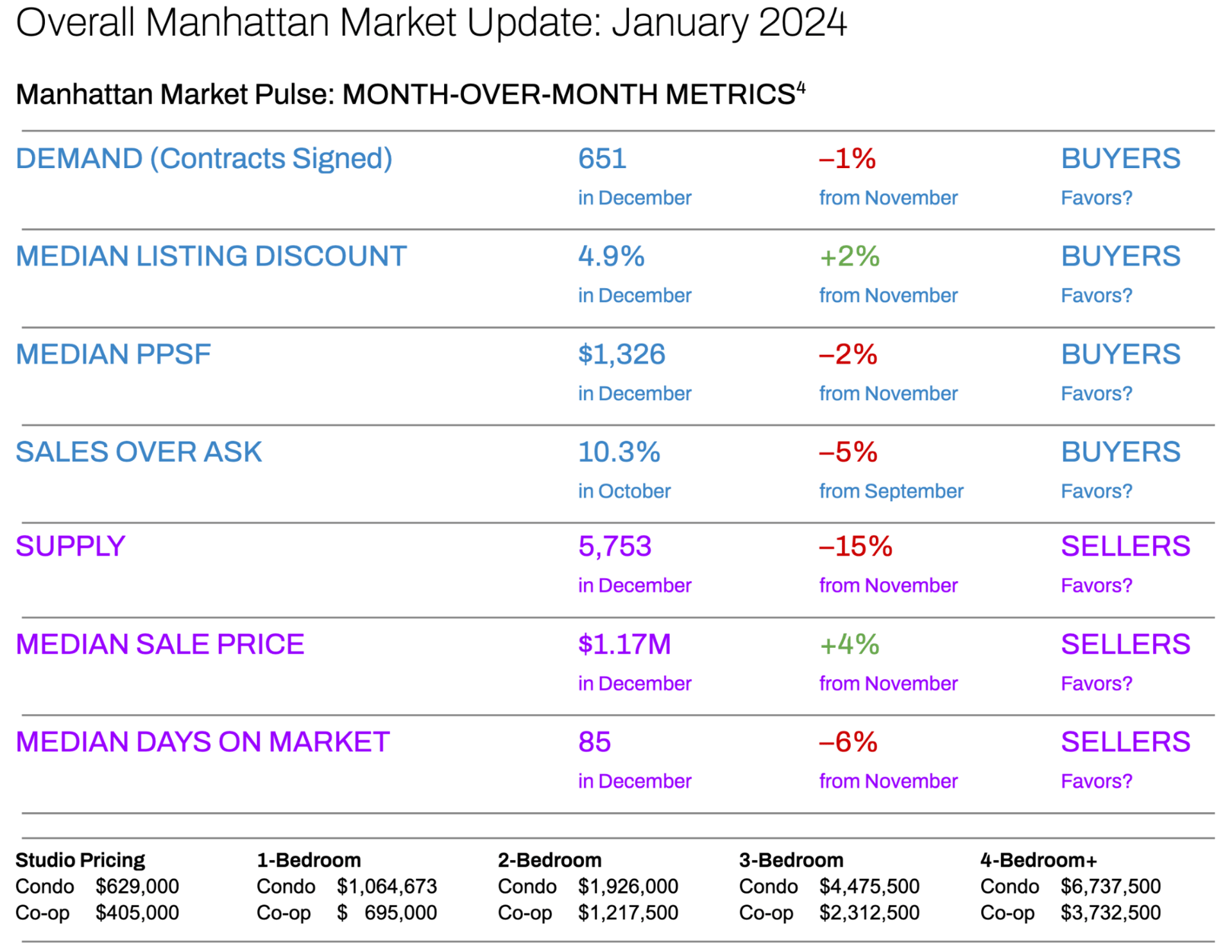Click the MEDIAN DAYS ON MARKET title

pos(202,742)
